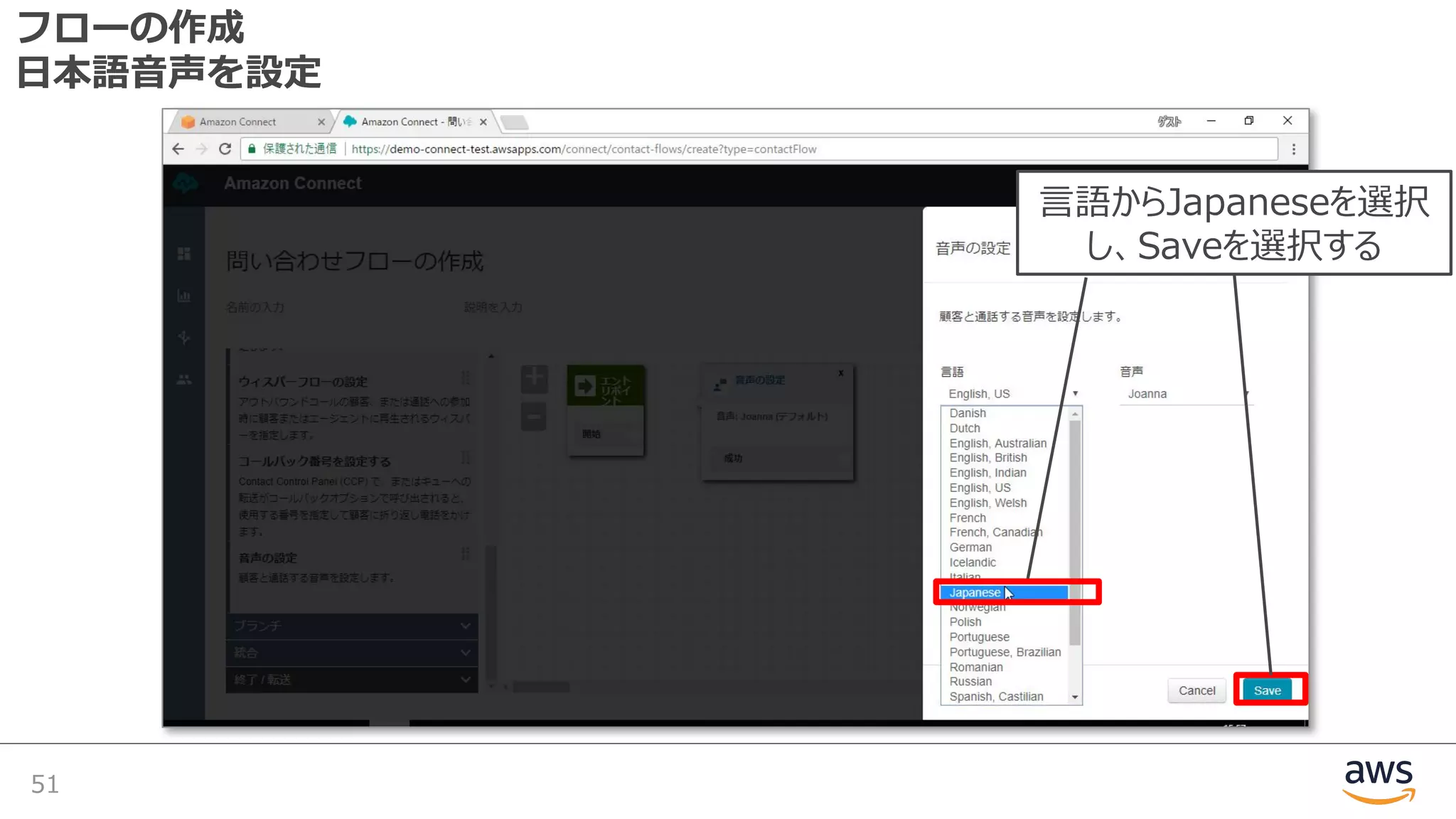
Task: Click the language list scroll-down arrow
Action: point(1075,697)
